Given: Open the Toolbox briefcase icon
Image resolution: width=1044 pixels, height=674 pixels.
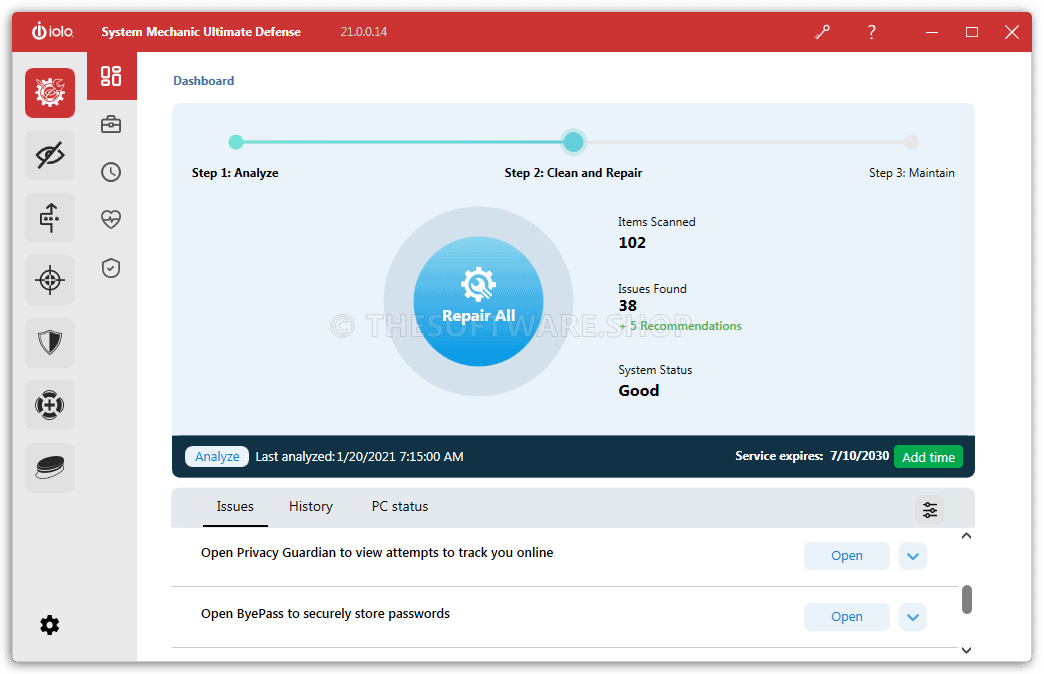Looking at the screenshot, I should (x=111, y=125).
